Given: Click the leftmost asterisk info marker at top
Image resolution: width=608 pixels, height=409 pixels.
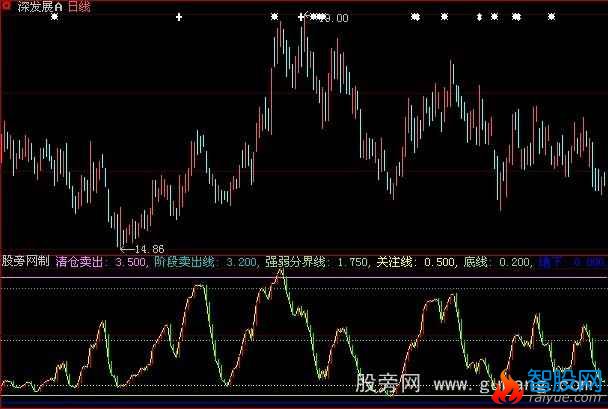Looking at the screenshot, I should pos(55,17).
